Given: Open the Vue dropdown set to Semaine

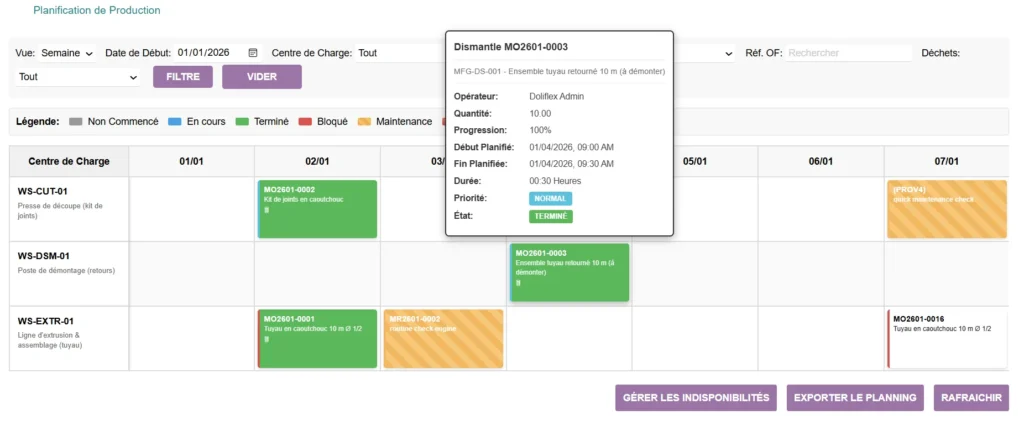Looking at the screenshot, I should [x=67, y=53].
